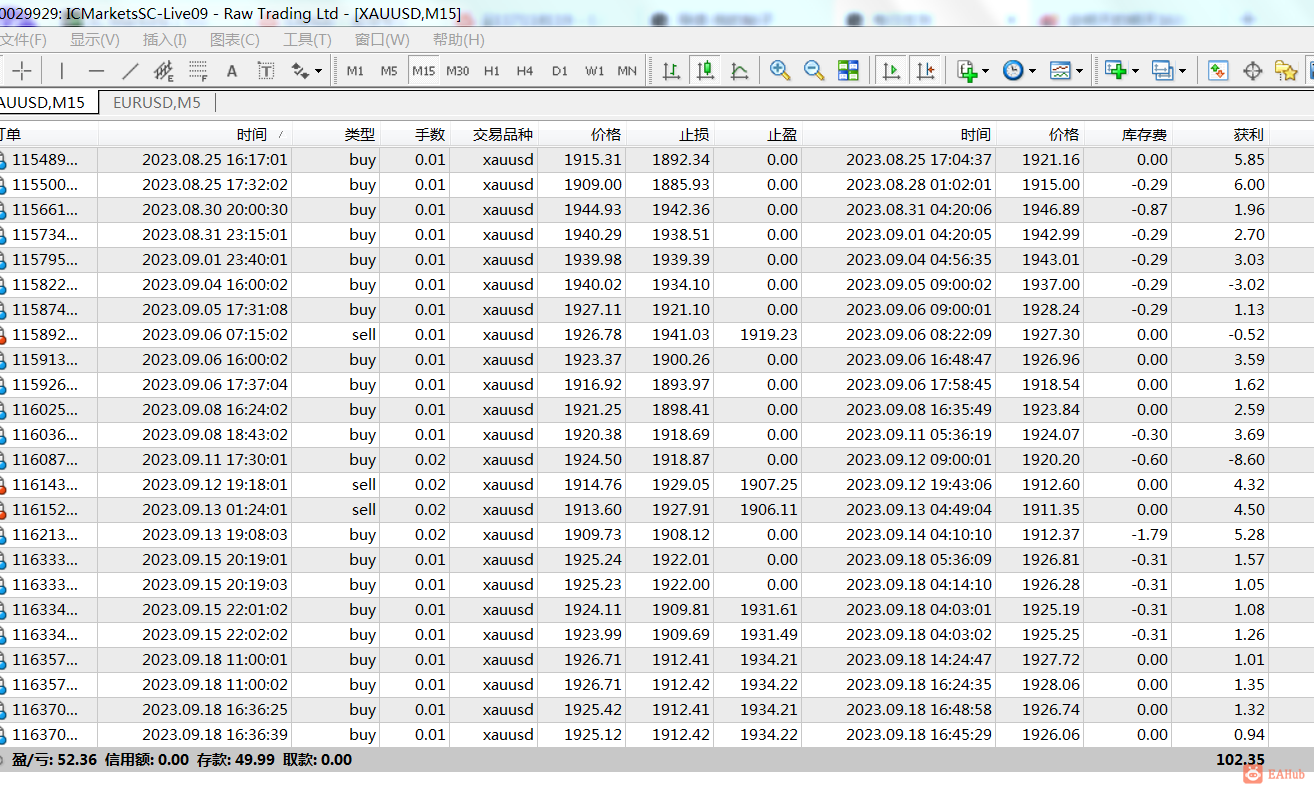
Task: Select the Text (A) drawing tool
Action: tap(232, 71)
